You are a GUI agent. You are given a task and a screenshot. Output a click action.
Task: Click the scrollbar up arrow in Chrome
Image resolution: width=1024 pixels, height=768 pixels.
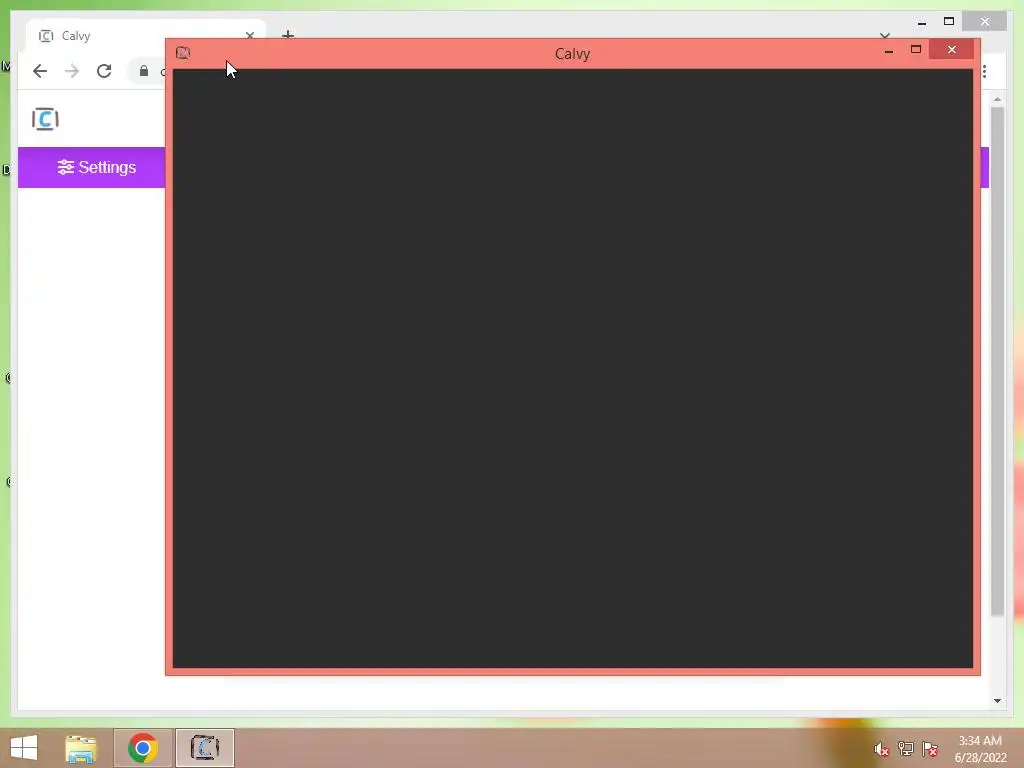coord(997,99)
